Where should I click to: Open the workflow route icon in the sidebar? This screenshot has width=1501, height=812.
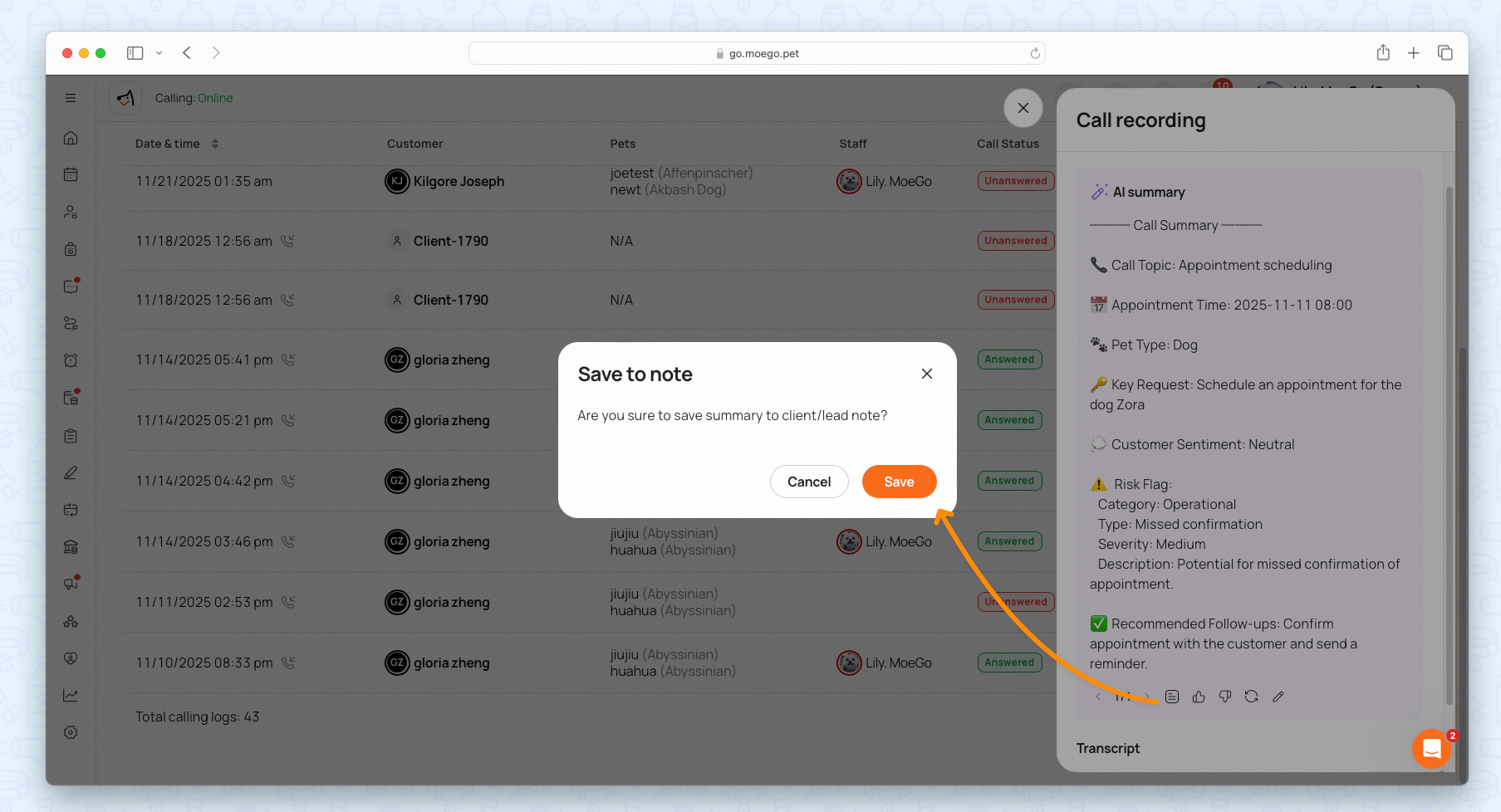click(x=71, y=323)
